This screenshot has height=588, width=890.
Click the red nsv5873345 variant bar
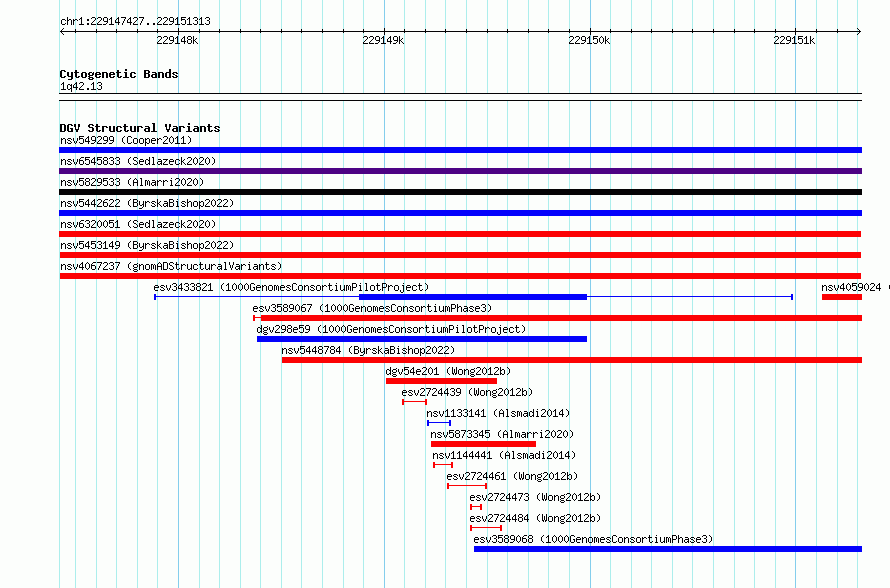483,444
